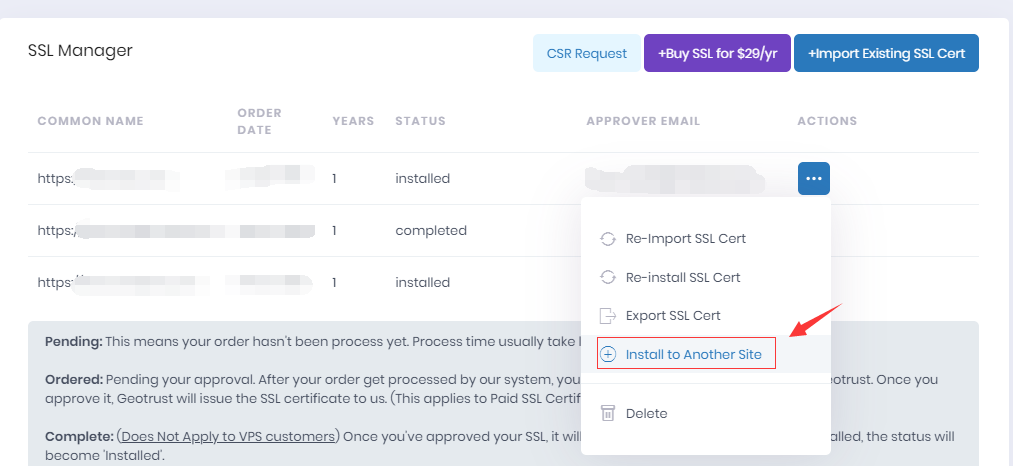Click the Status column header

click(x=421, y=121)
